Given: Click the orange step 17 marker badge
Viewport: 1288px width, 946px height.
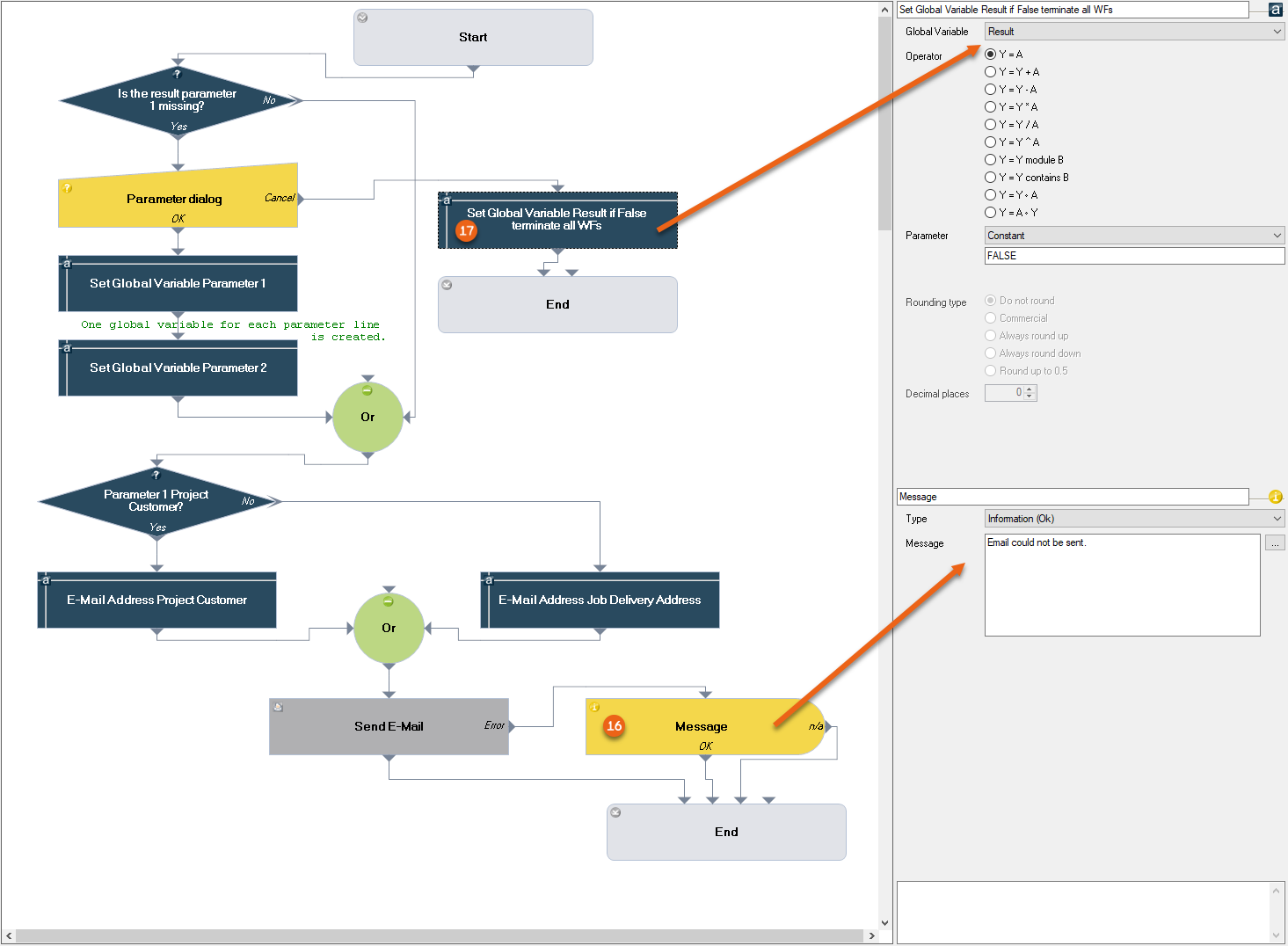Looking at the screenshot, I should pyautogui.click(x=466, y=231).
